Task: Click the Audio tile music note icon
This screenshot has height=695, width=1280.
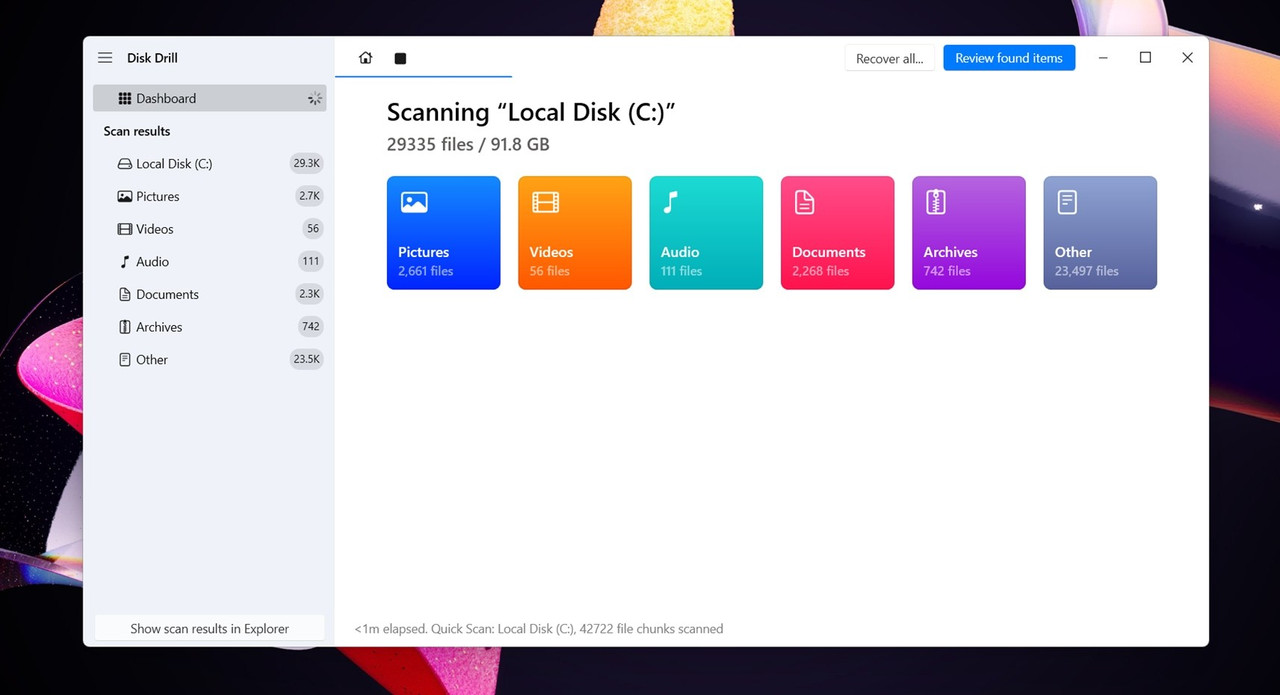Action: click(x=671, y=202)
